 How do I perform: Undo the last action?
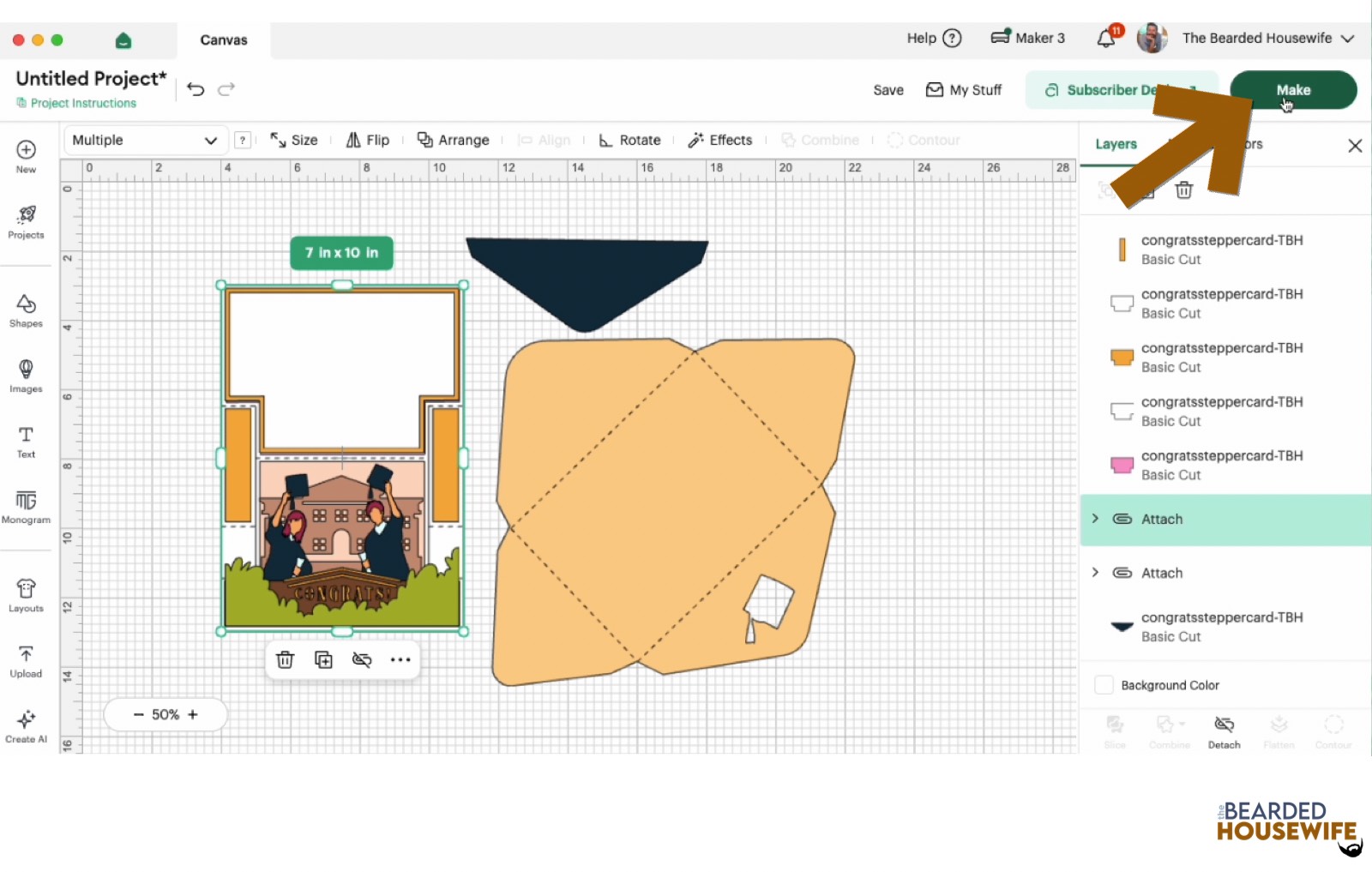click(x=196, y=89)
